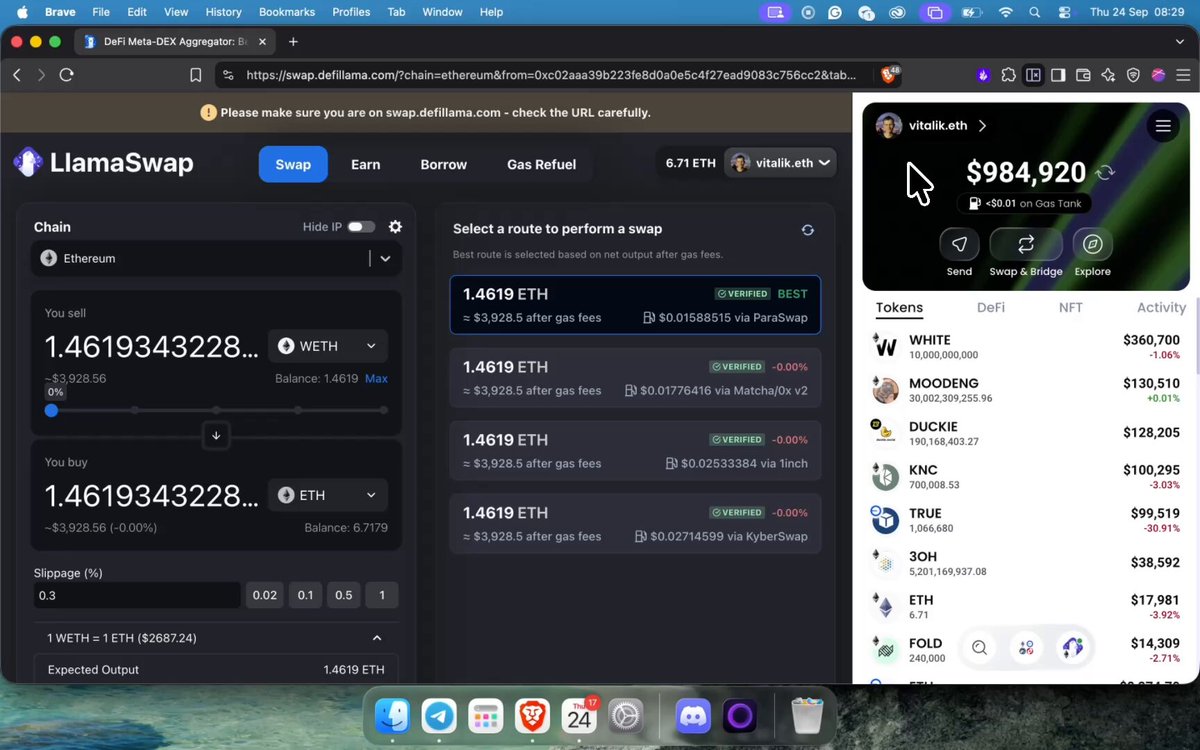This screenshot has height=750, width=1200.
Task: Select the ParaSwap BEST route
Action: 635,305
